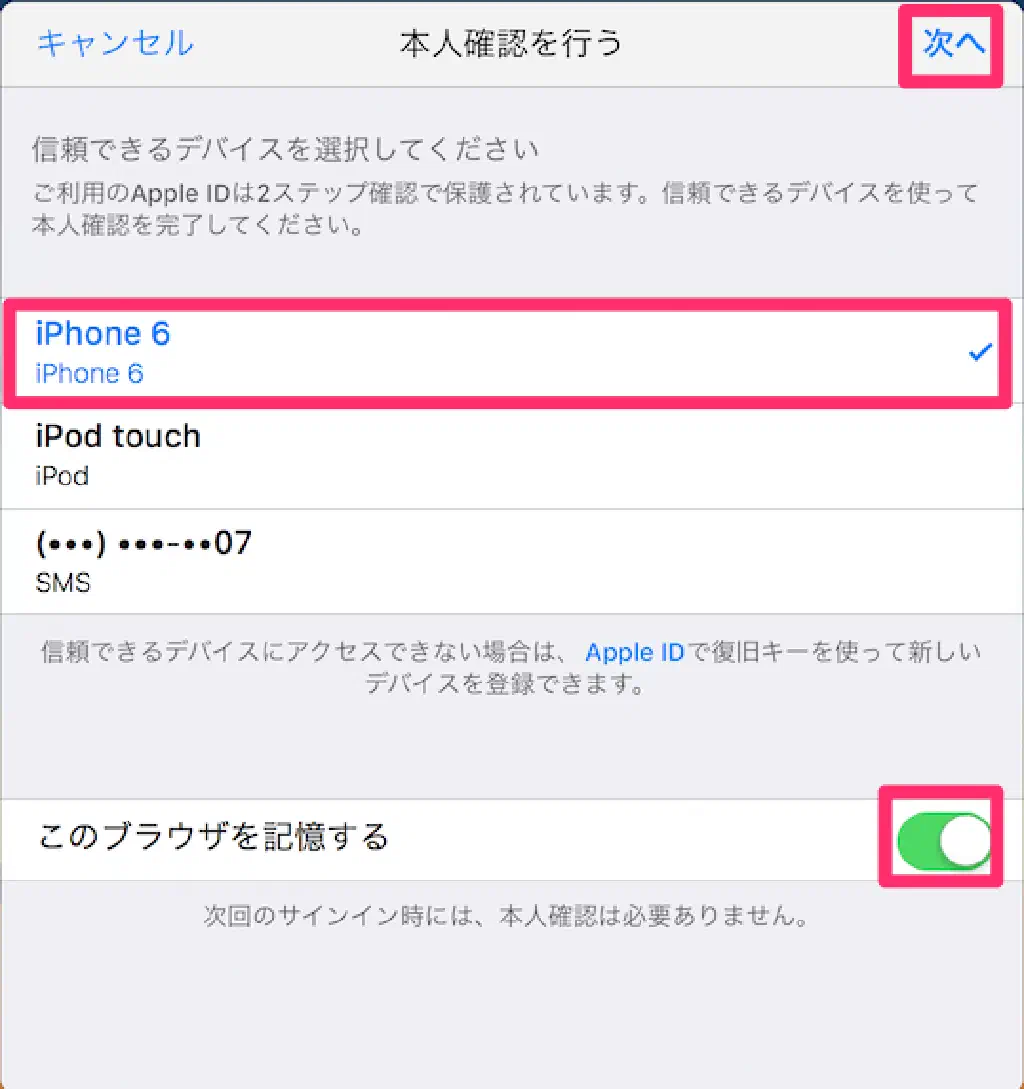Select the SMS number ending in 07
This screenshot has width=1024, height=1089.
pos(512,562)
